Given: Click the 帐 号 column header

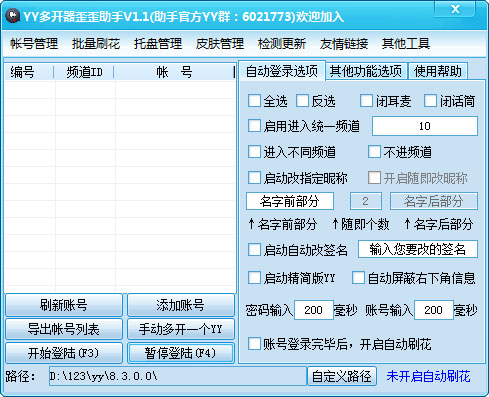Looking at the screenshot, I should point(174,72).
